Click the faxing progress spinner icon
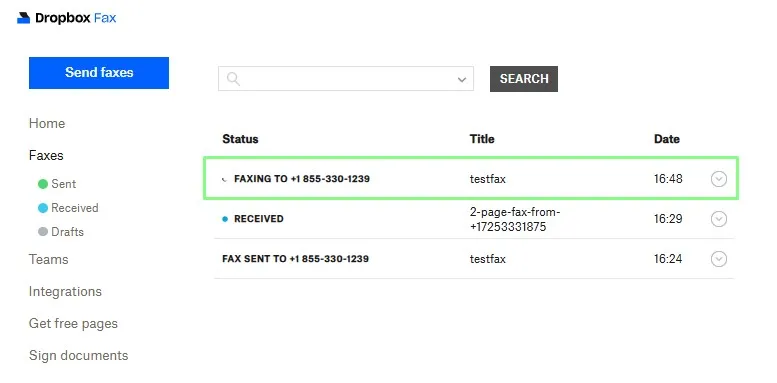Image resolution: width=777 pixels, height=383 pixels. click(x=225, y=179)
